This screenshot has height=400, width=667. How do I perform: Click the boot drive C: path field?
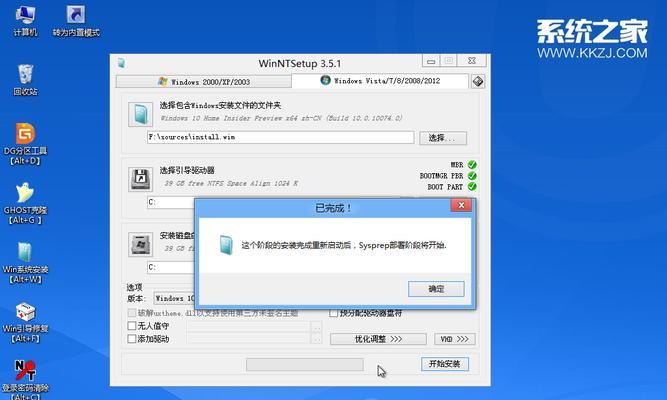(x=171, y=202)
